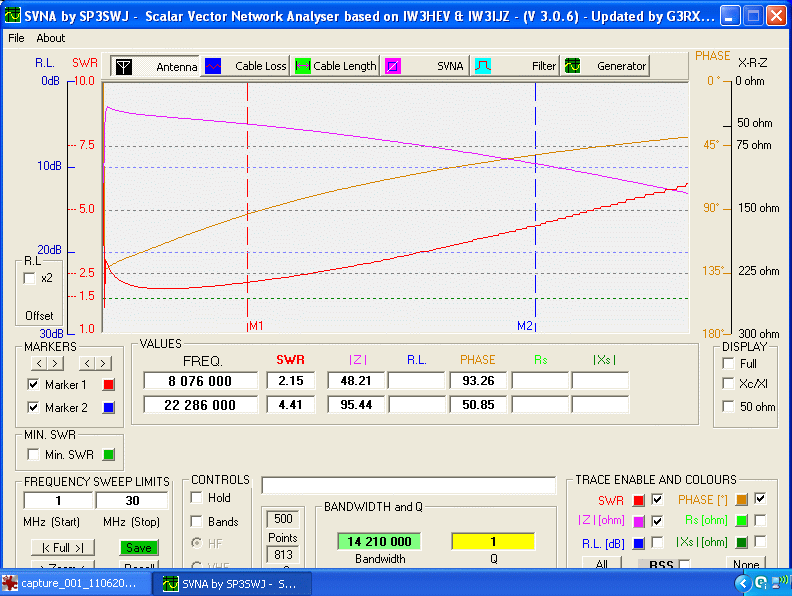Click the wireless network tray icon

[778, 582]
